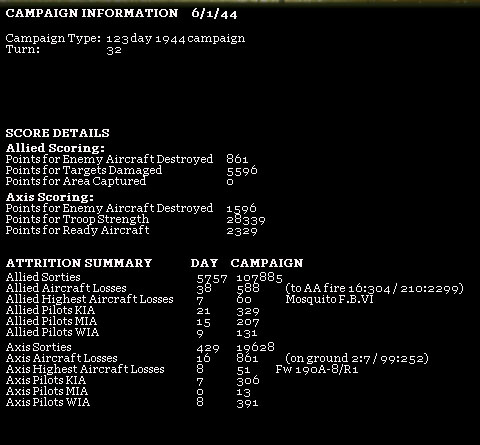Click the Turn label
Screen dimensions: 480x445
(23, 50)
